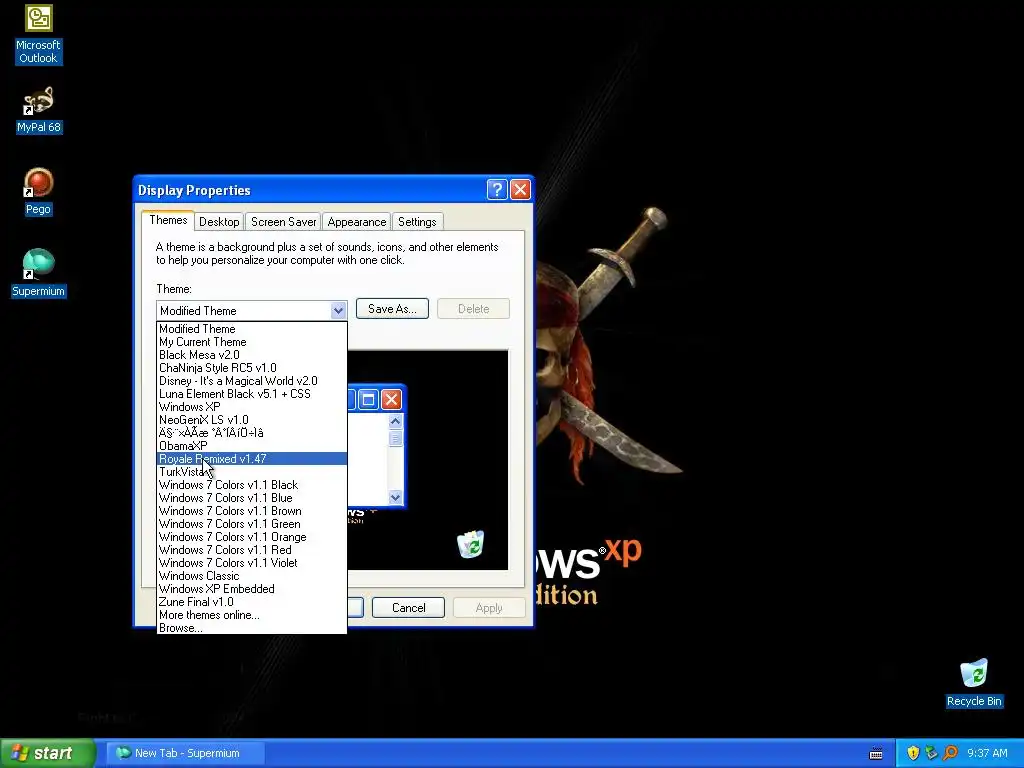Select Windows 7 Colors v1.1 Orange
Screen dimensions: 1024x768
pos(251,537)
